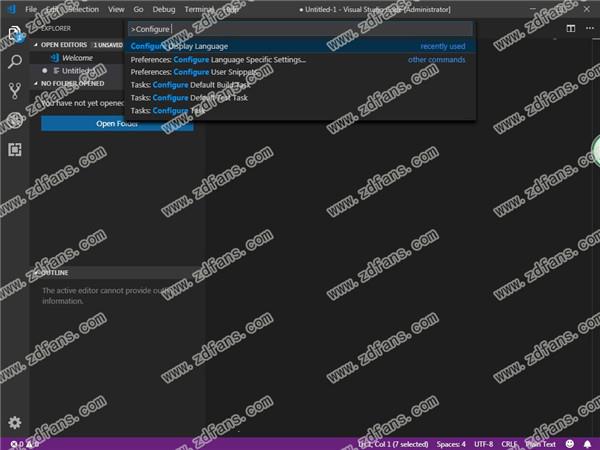Open the File menu
This screenshot has height=450, width=600.
[x=31, y=9]
